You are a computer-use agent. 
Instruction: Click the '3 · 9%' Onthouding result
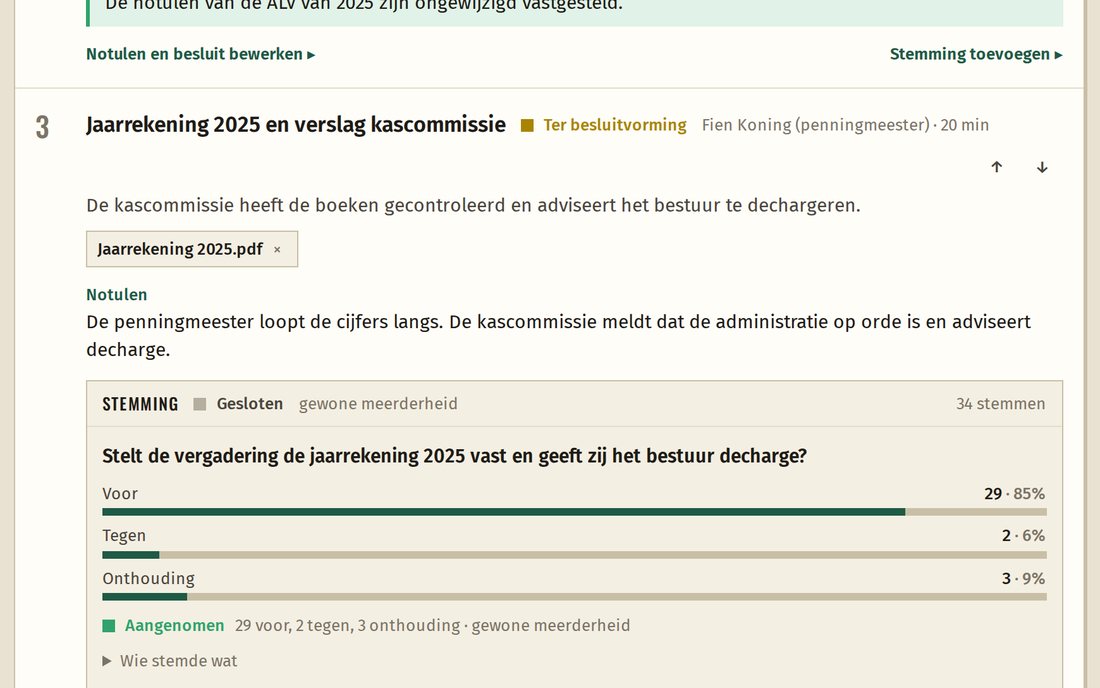pyautogui.click(x=1024, y=579)
